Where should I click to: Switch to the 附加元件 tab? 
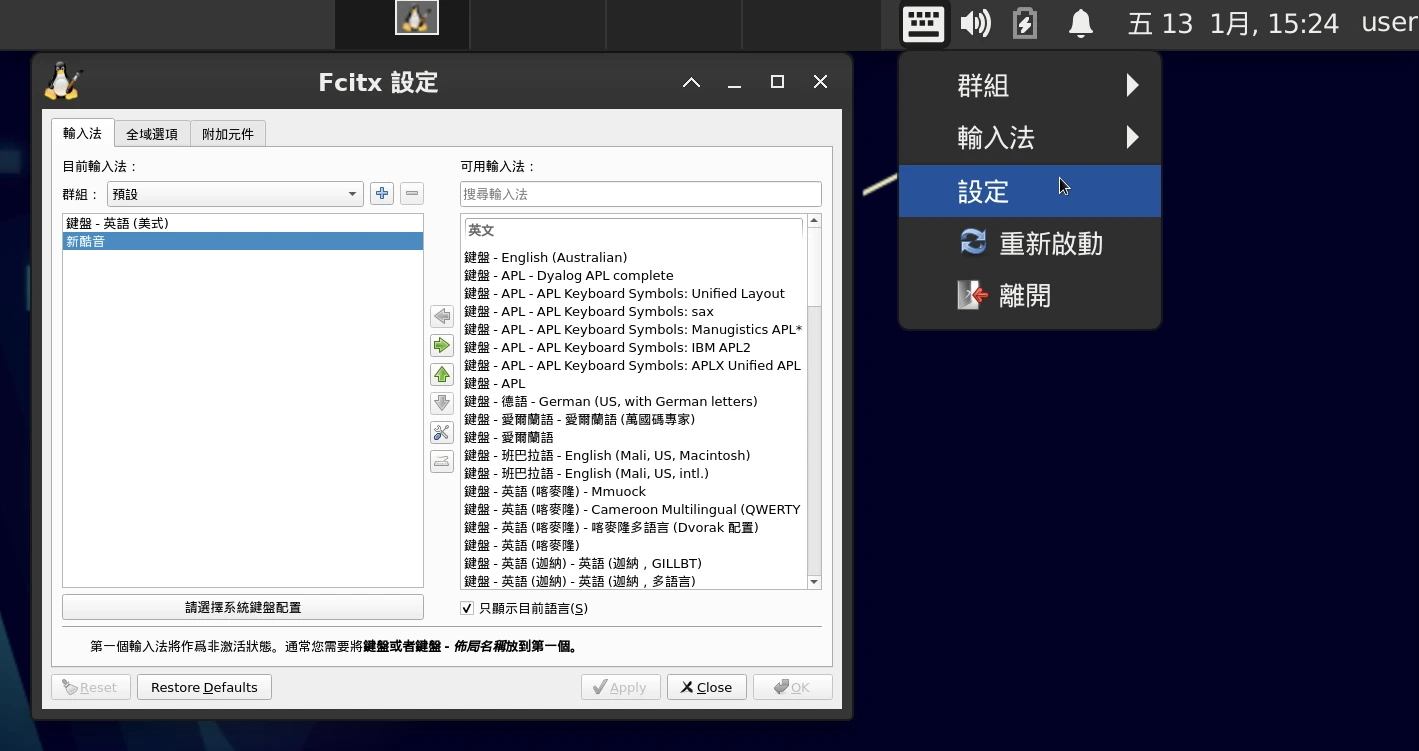(228, 134)
